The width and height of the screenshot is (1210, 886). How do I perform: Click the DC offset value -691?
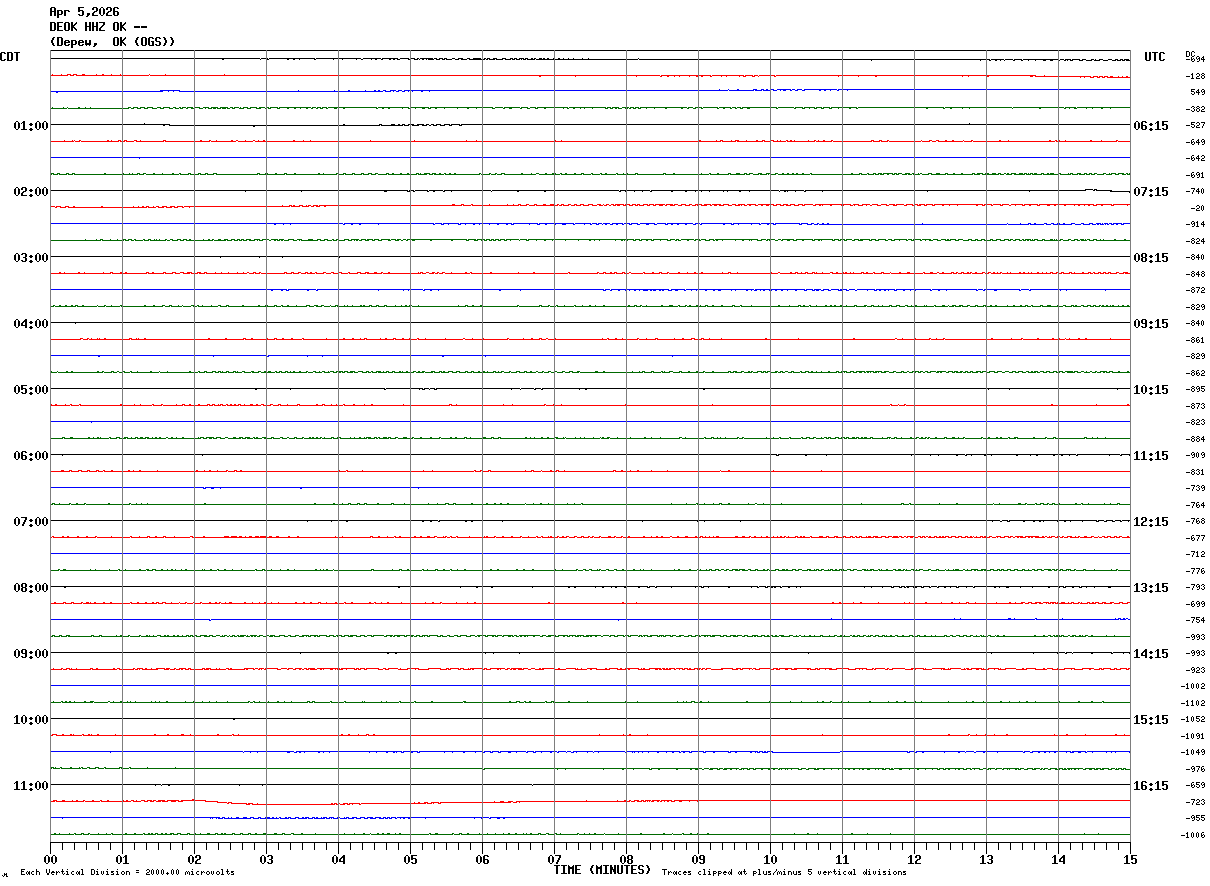(x=1195, y=175)
